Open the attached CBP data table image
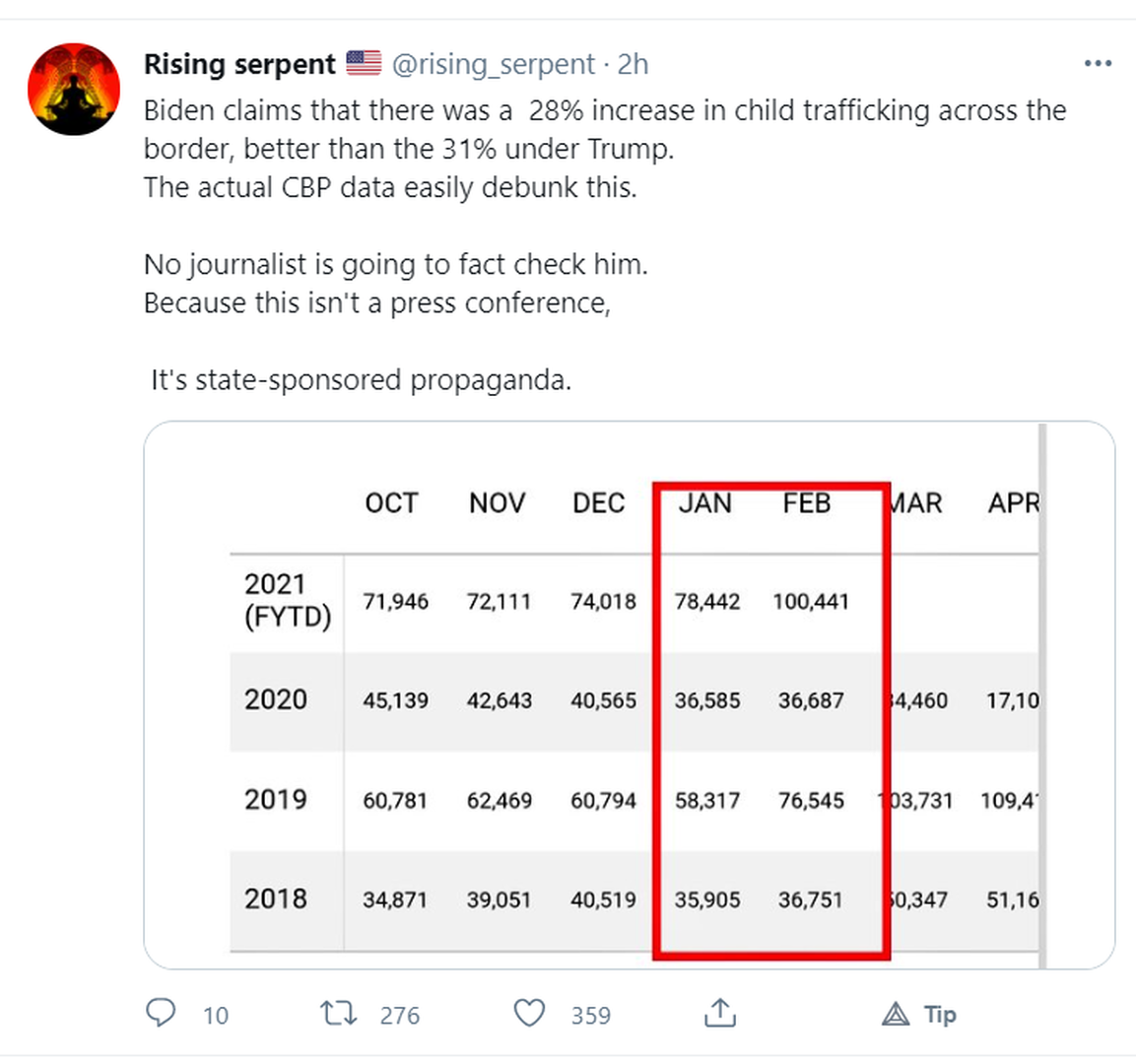 pyautogui.click(x=630, y=695)
